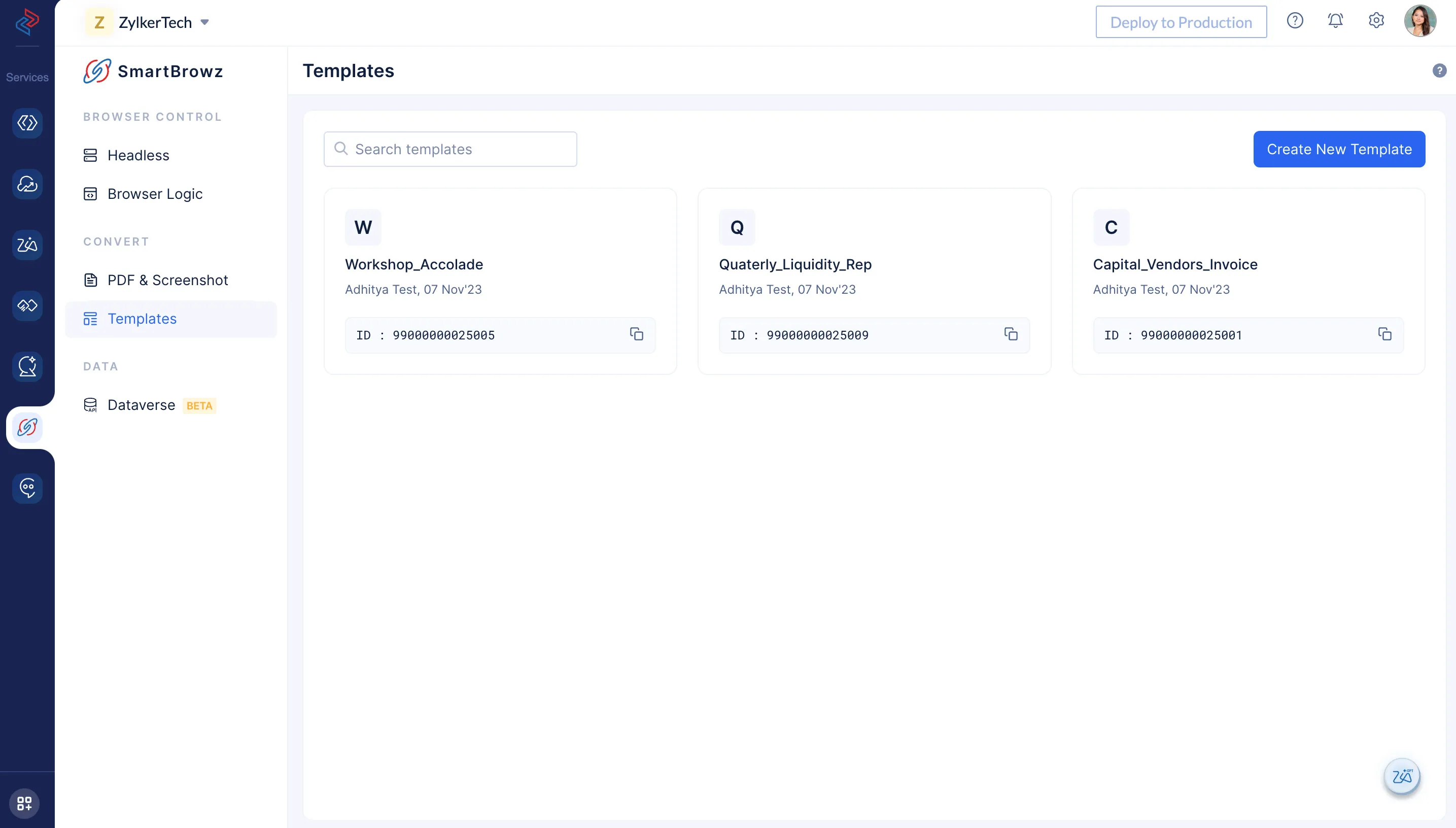The image size is (1456, 828).
Task: Open the help icon in top bar
Action: [1295, 21]
